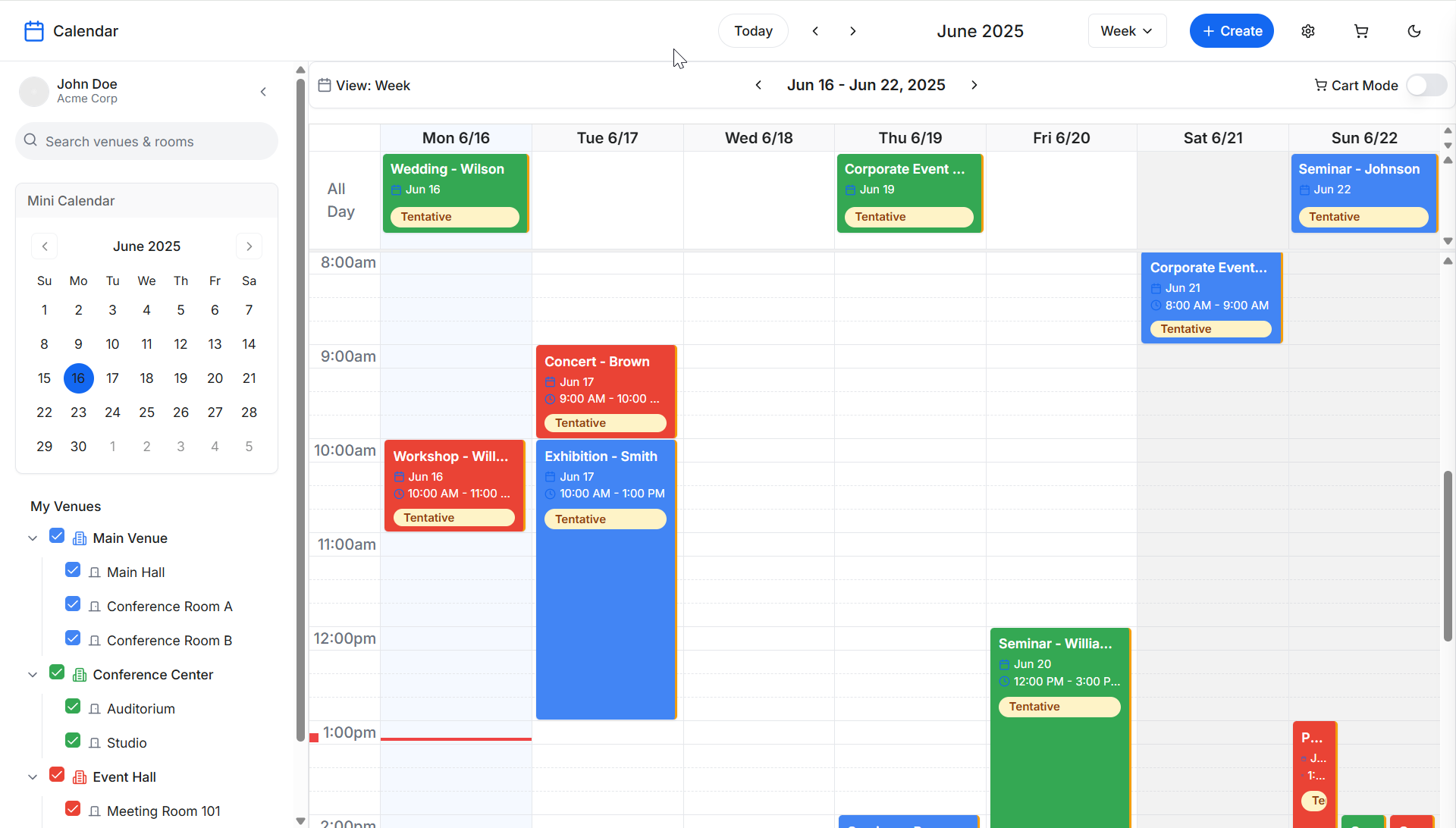Click the Main Venue building icon
Viewport: 1456px width, 828px height.
[x=80, y=538]
